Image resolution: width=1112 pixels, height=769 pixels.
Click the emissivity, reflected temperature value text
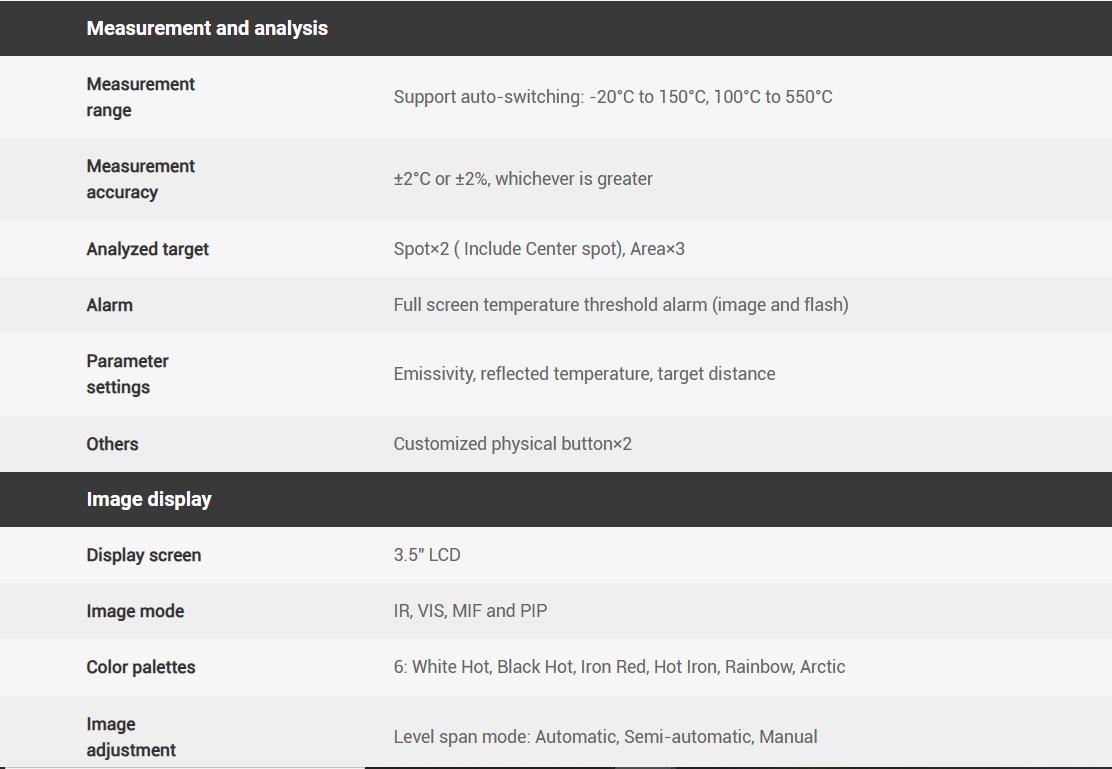coord(584,374)
